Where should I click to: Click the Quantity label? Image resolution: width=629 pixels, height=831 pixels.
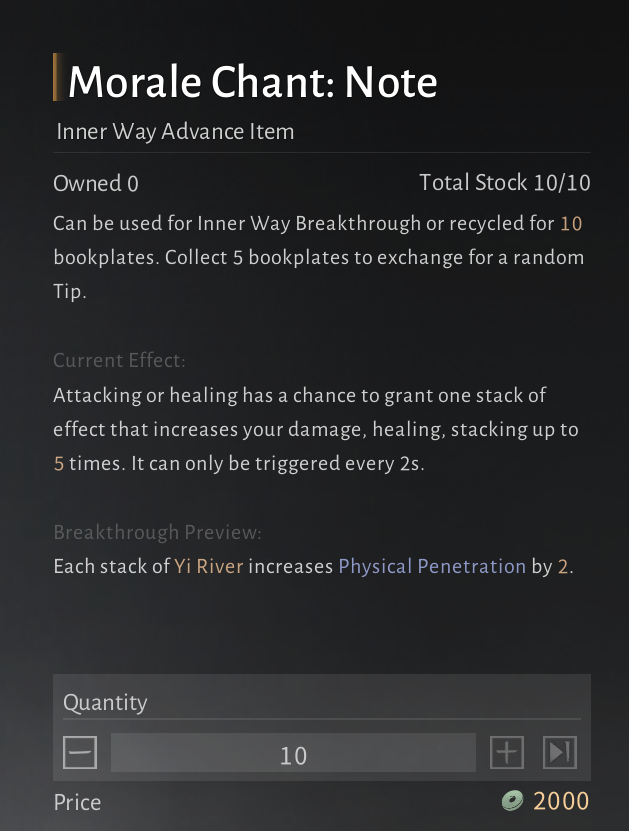105,703
